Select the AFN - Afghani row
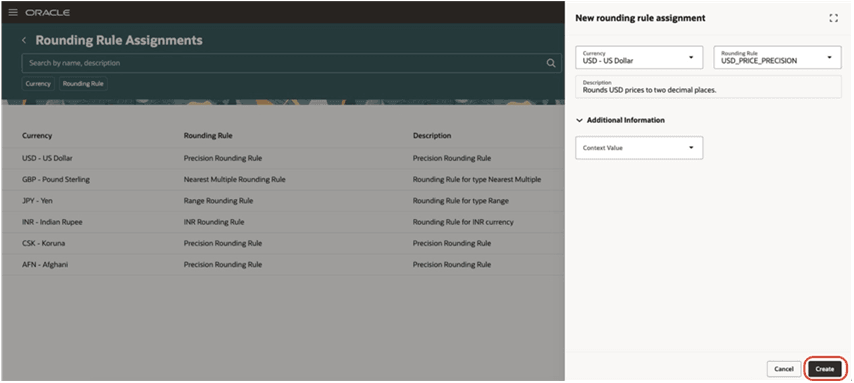The image size is (854, 383). click(x=283, y=264)
